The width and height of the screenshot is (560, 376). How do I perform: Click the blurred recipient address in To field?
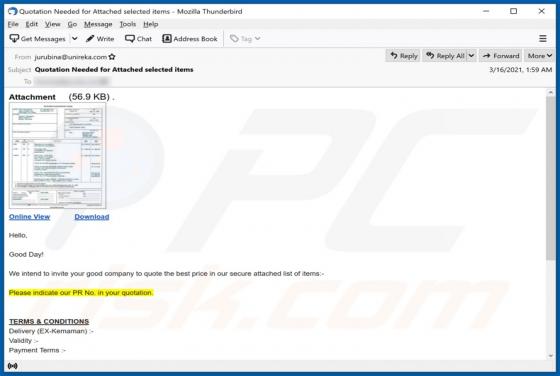[71, 82]
